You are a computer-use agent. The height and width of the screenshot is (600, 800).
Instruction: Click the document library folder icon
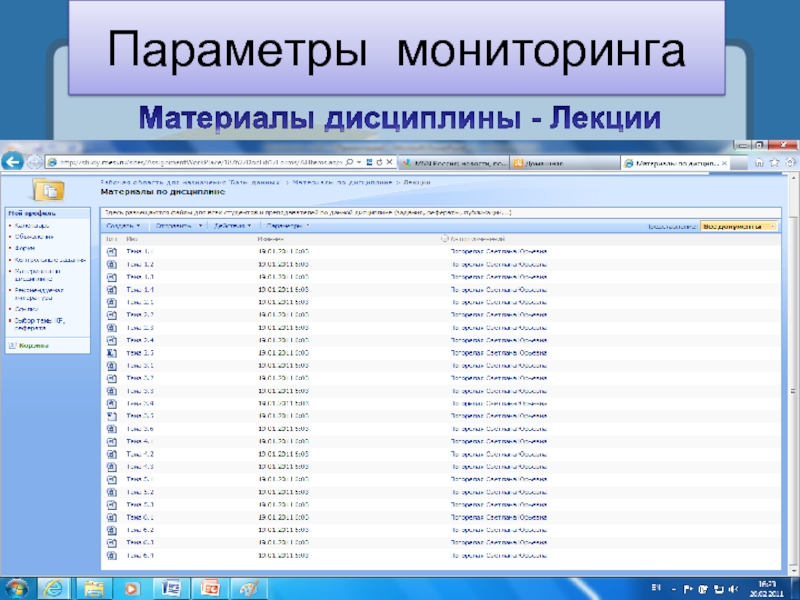tap(48, 190)
